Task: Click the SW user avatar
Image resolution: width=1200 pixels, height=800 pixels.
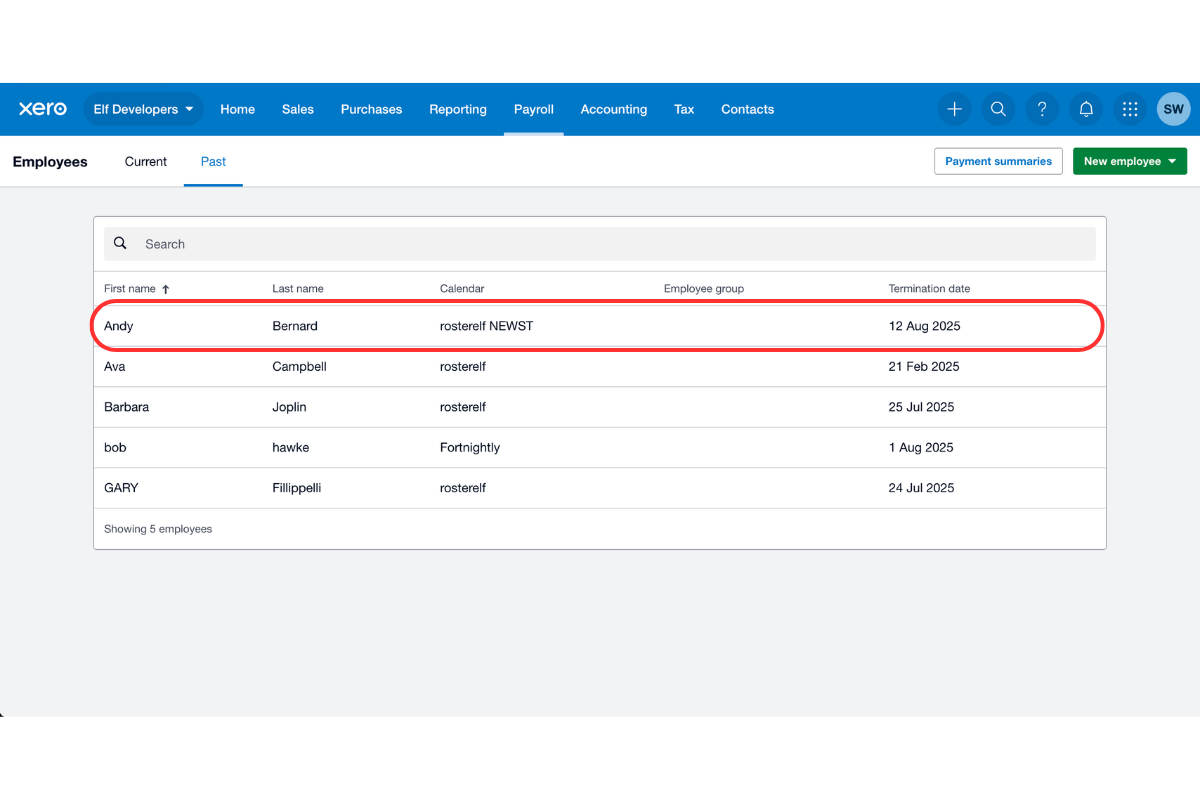Action: tap(1173, 109)
